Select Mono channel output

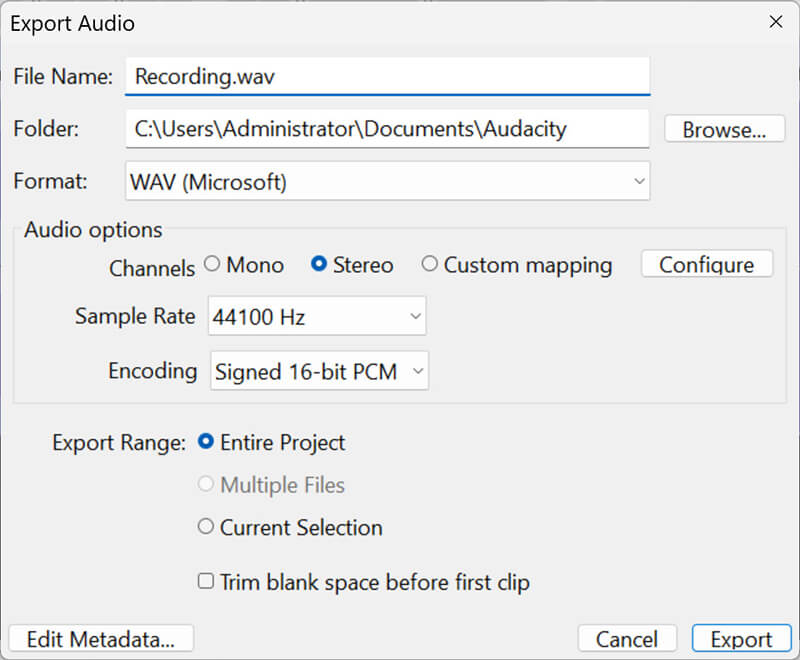212,264
